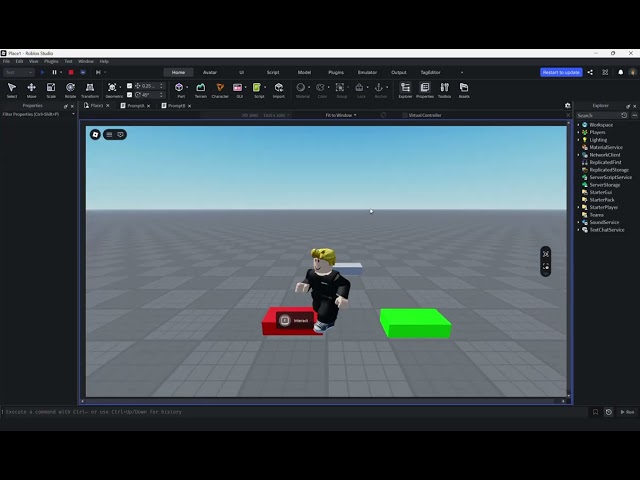Close the PromptB tab
This screenshot has width=640, height=480.
(189, 106)
